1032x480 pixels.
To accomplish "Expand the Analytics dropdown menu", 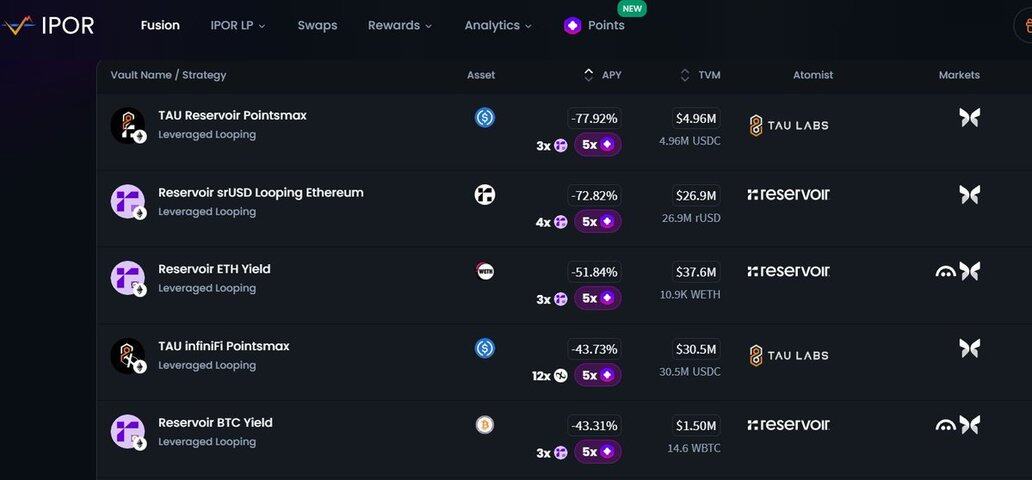I will click(x=497, y=26).
